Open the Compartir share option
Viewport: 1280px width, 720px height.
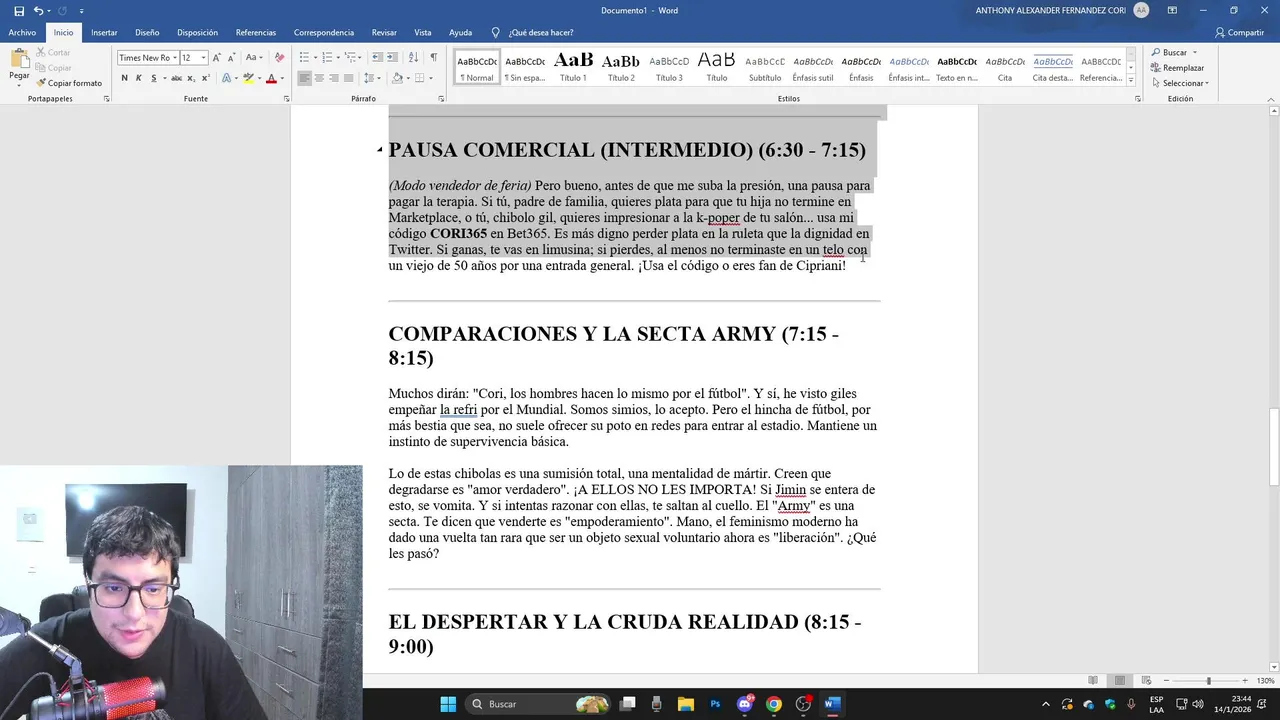click(1240, 32)
